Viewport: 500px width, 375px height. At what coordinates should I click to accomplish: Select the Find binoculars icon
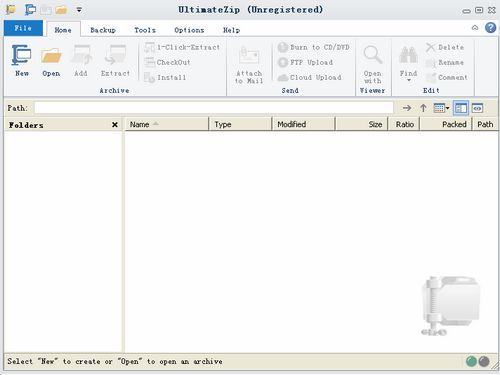point(408,55)
